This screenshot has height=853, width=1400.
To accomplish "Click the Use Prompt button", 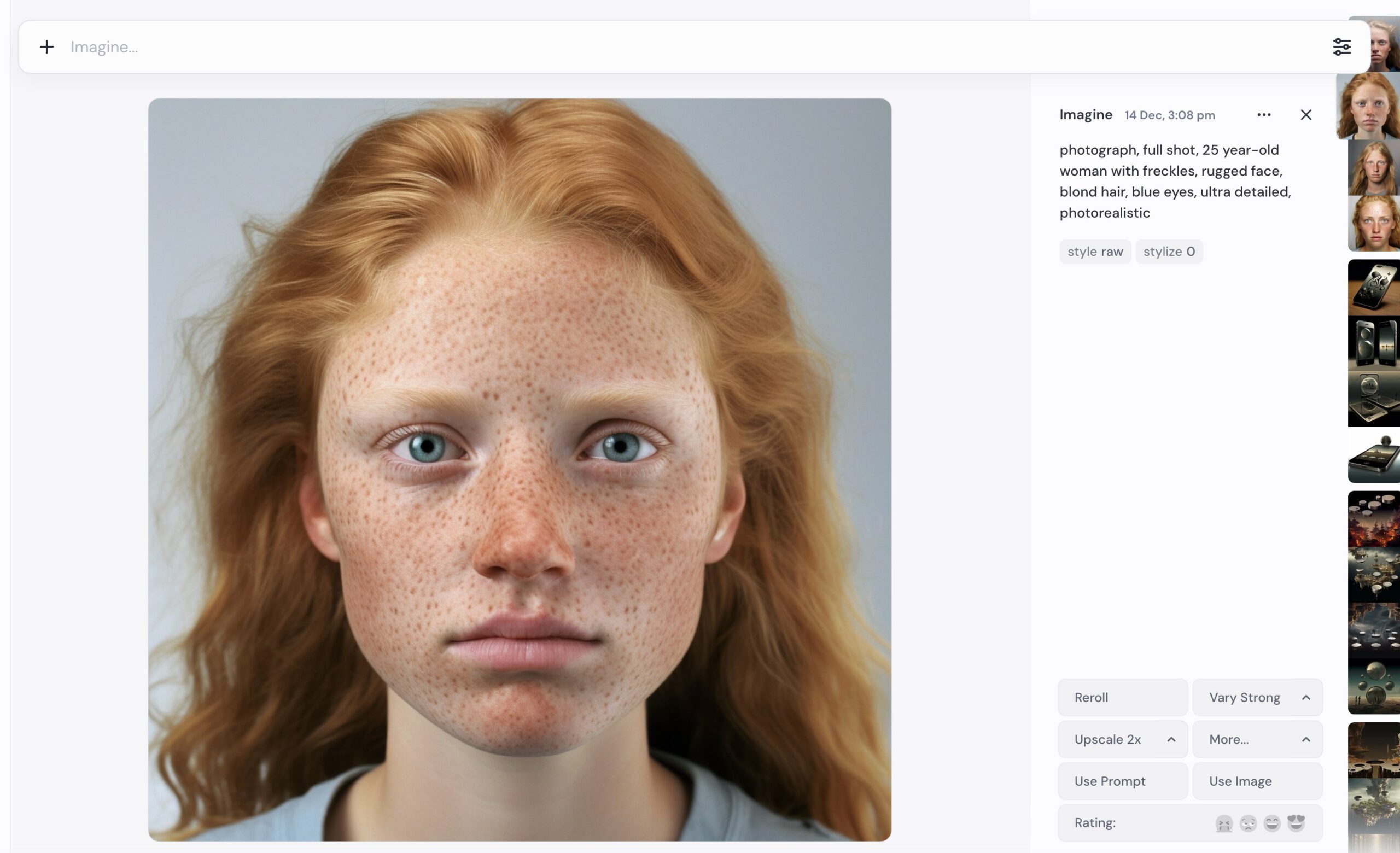I will click(x=1122, y=781).
